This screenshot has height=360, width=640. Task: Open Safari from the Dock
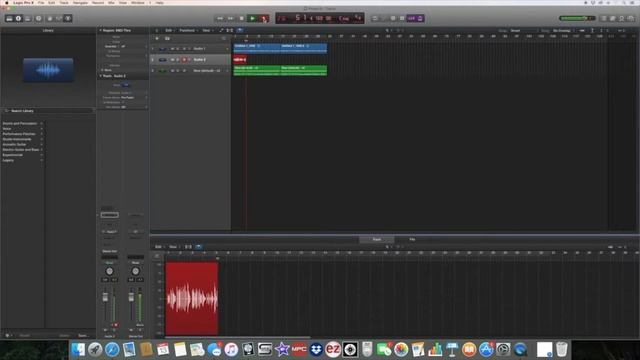click(112, 350)
